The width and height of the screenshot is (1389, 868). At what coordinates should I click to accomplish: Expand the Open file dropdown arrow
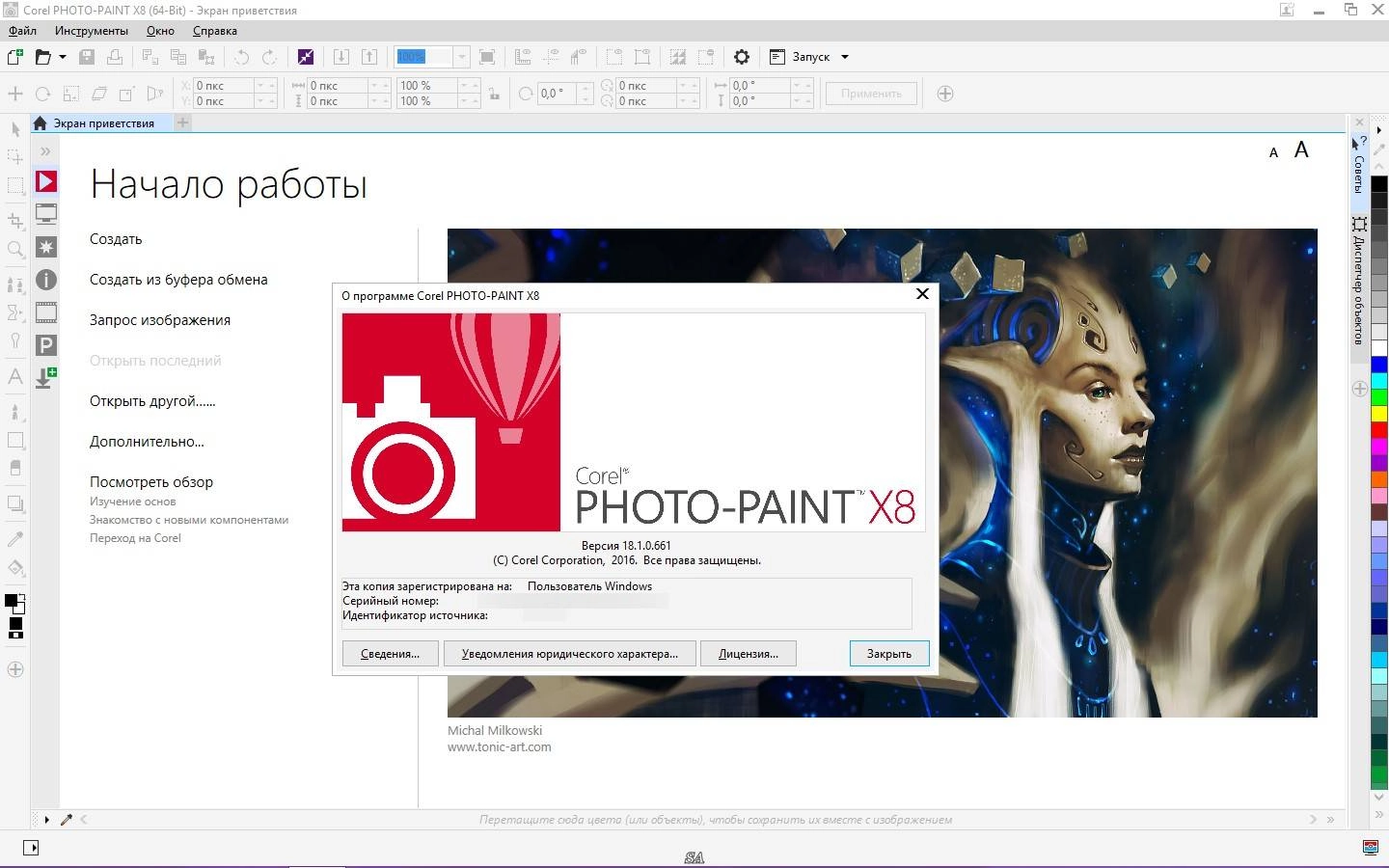pos(62,57)
